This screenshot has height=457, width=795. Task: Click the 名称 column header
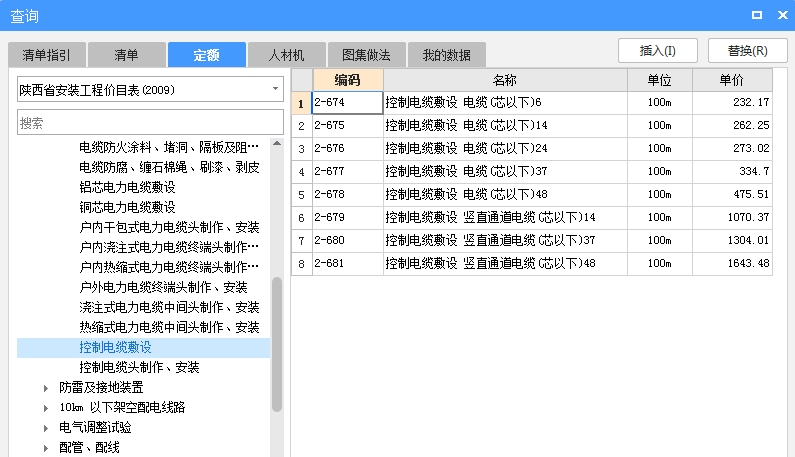coord(505,80)
